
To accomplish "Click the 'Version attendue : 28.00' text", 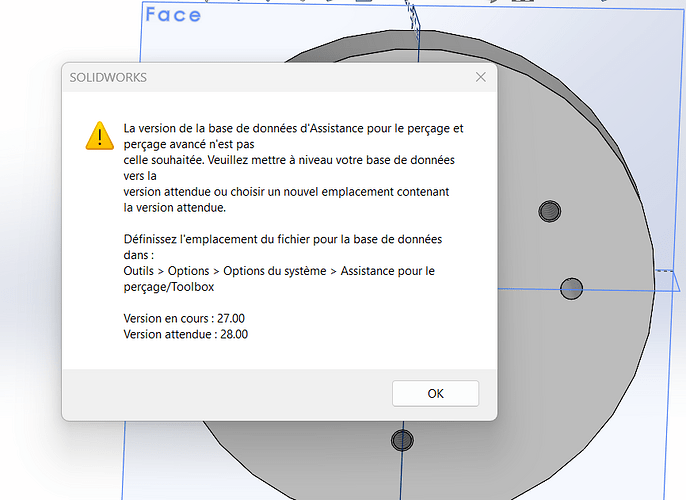I will point(186,334).
